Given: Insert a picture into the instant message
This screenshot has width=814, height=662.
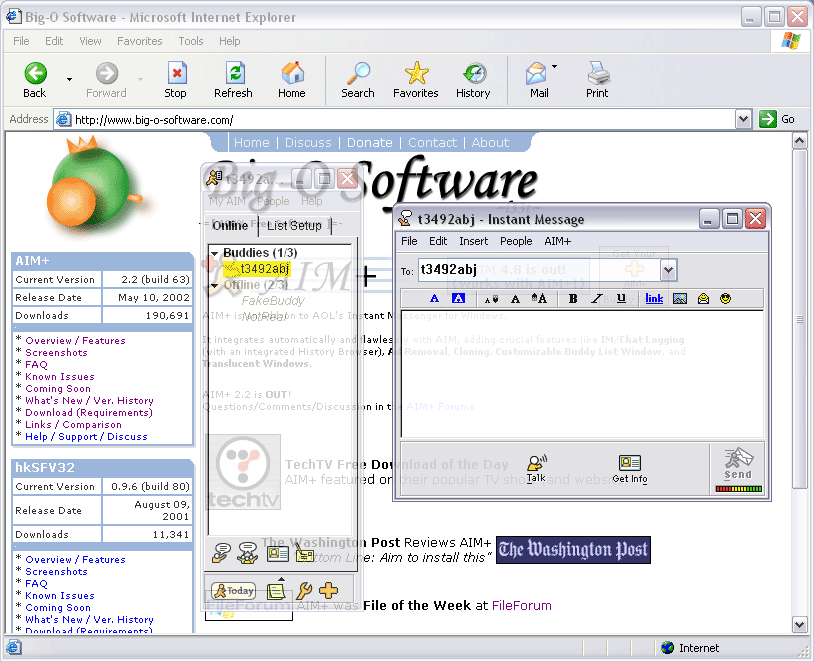Looking at the screenshot, I should click(680, 299).
